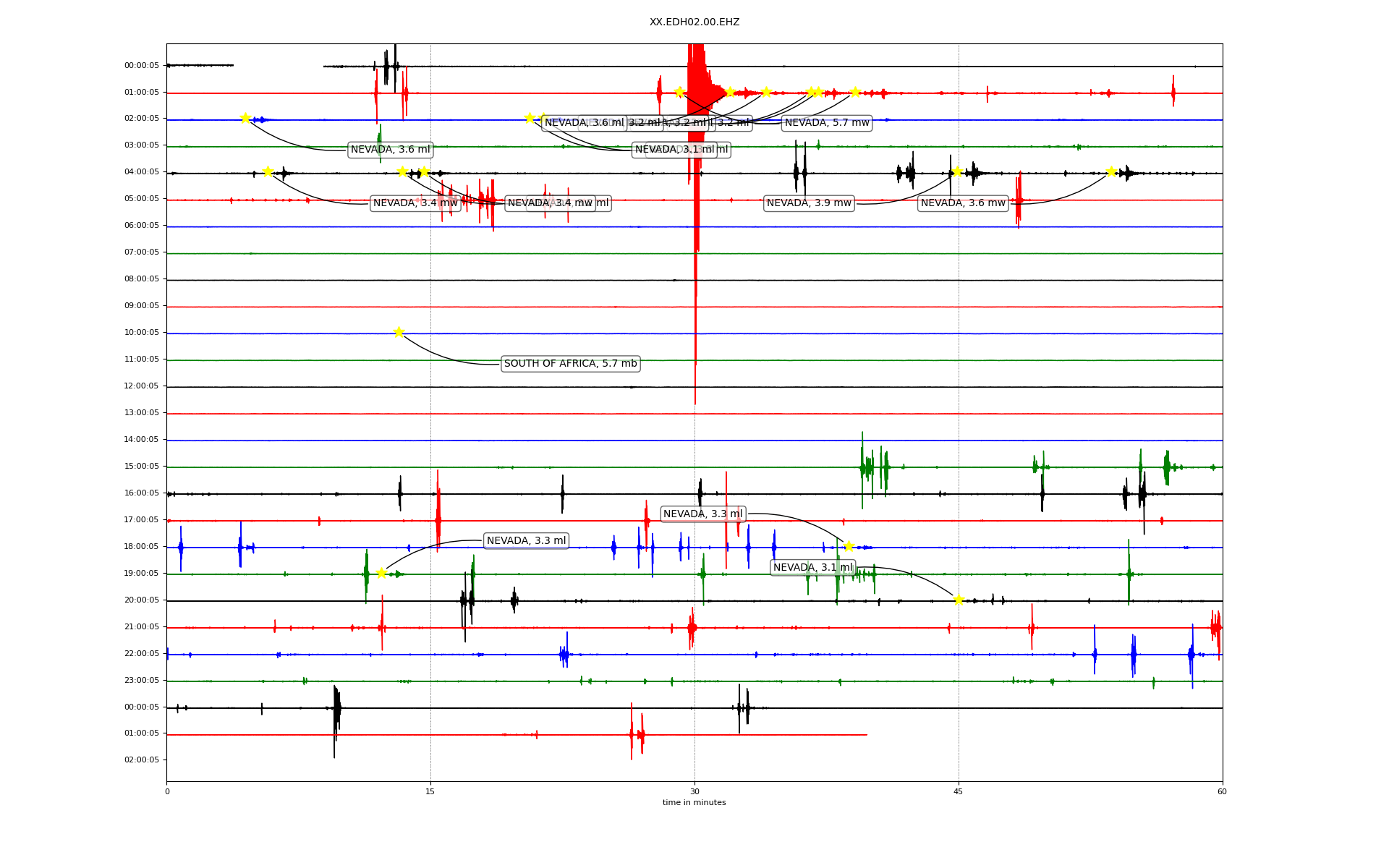Click the 'time in minutes' axis label
Viewport: 1389px width, 868px height.
point(694,802)
